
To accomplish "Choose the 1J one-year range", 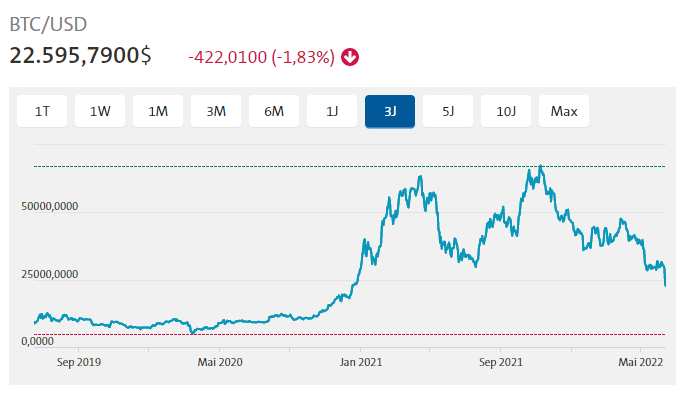I will coord(332,111).
